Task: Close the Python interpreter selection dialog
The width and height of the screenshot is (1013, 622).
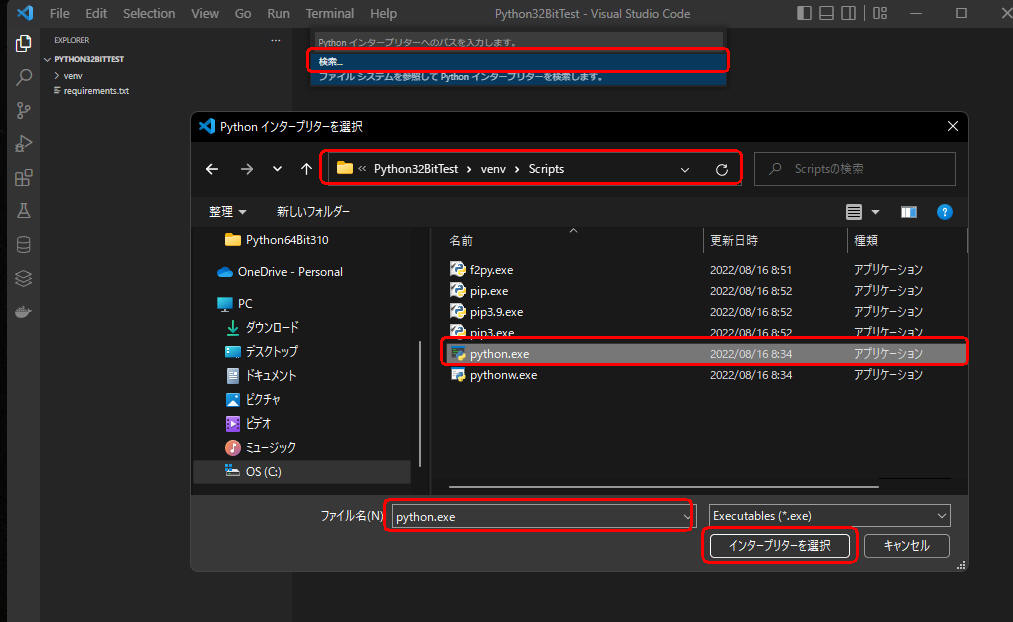Action: click(x=952, y=126)
